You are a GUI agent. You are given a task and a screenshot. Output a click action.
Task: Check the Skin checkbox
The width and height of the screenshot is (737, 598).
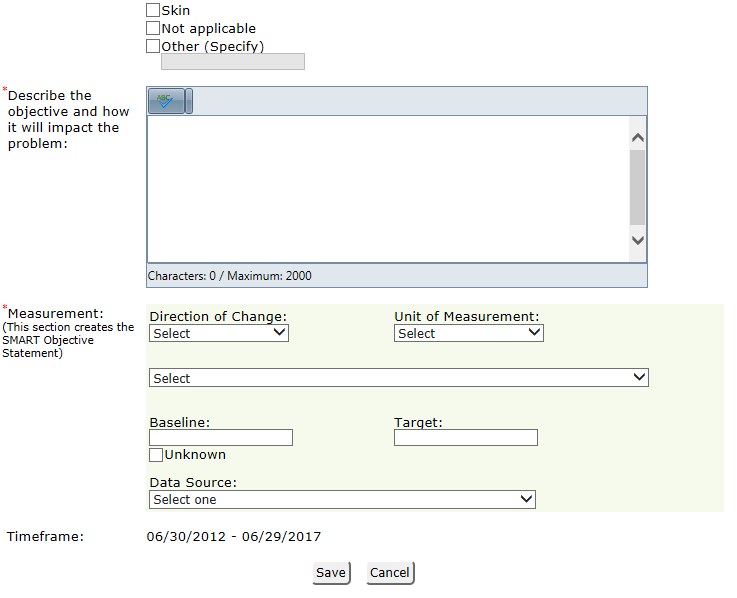pos(153,10)
